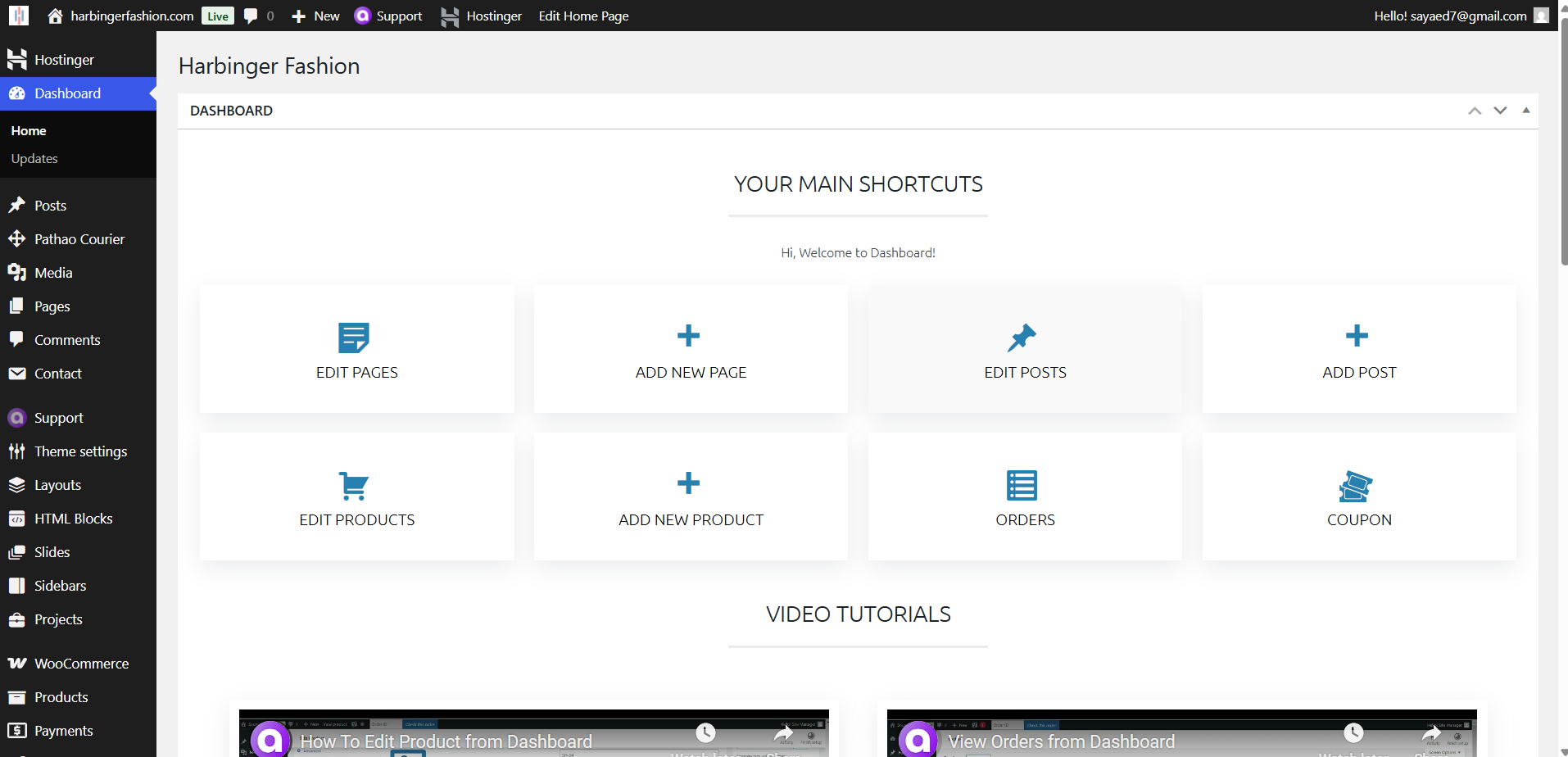Click the Pathao Courier arrows icon
This screenshot has height=757, width=1568.
17,238
